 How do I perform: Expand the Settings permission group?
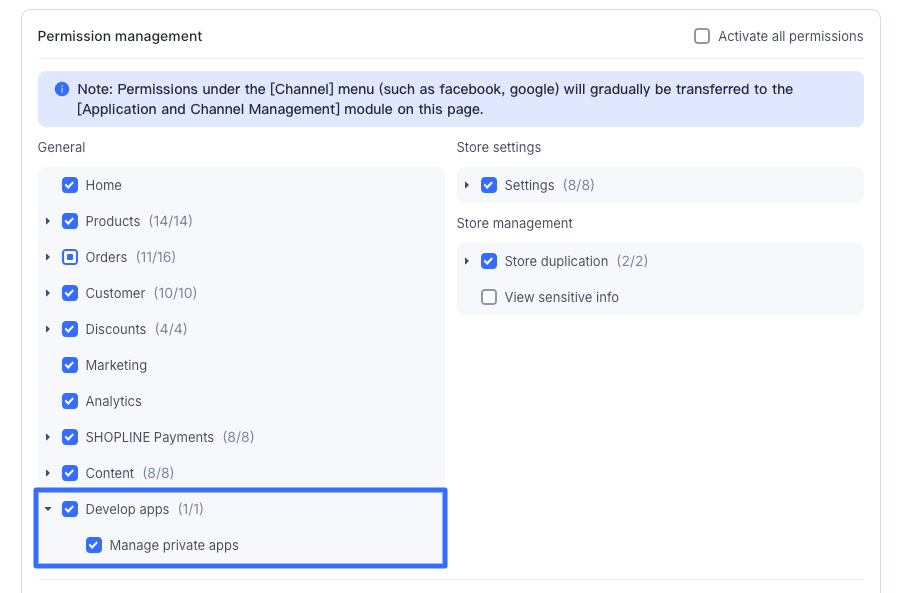[467, 185]
